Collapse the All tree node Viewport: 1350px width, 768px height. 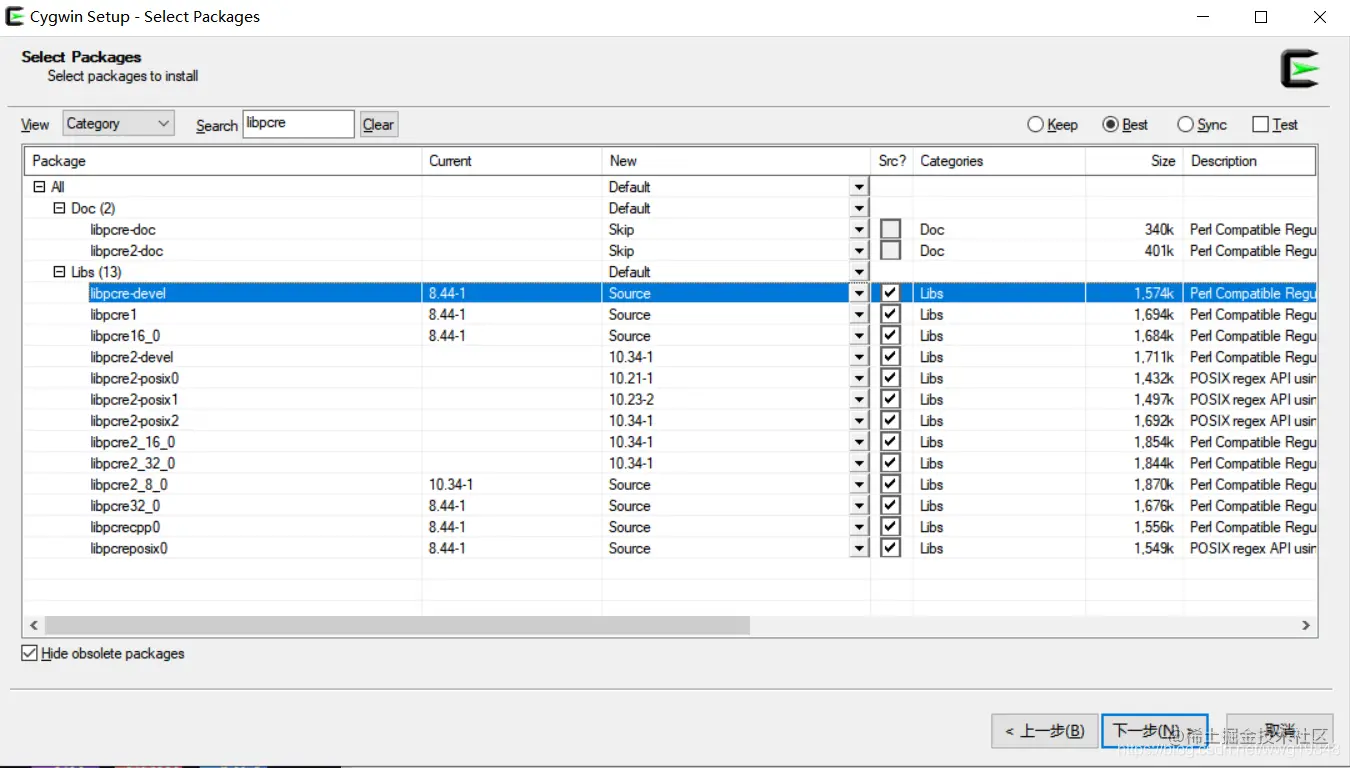[x=39, y=187]
